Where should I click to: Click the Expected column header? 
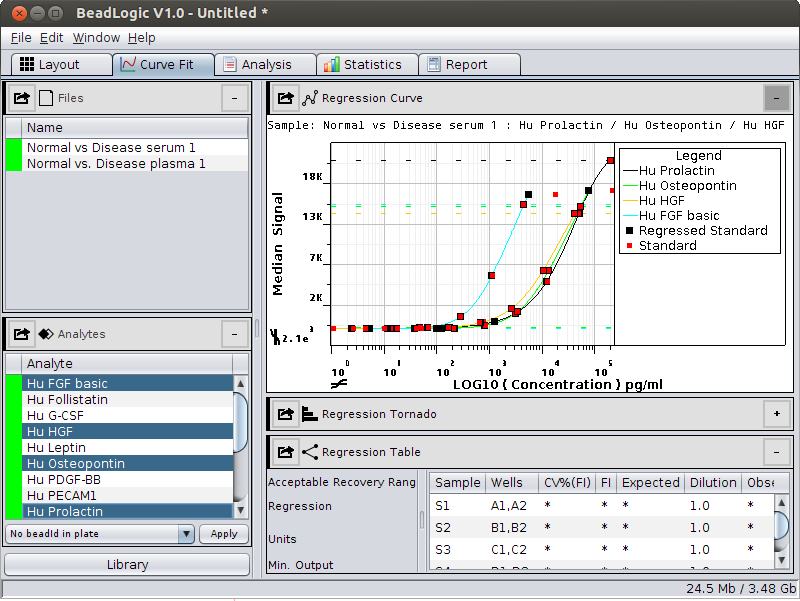[x=651, y=483]
